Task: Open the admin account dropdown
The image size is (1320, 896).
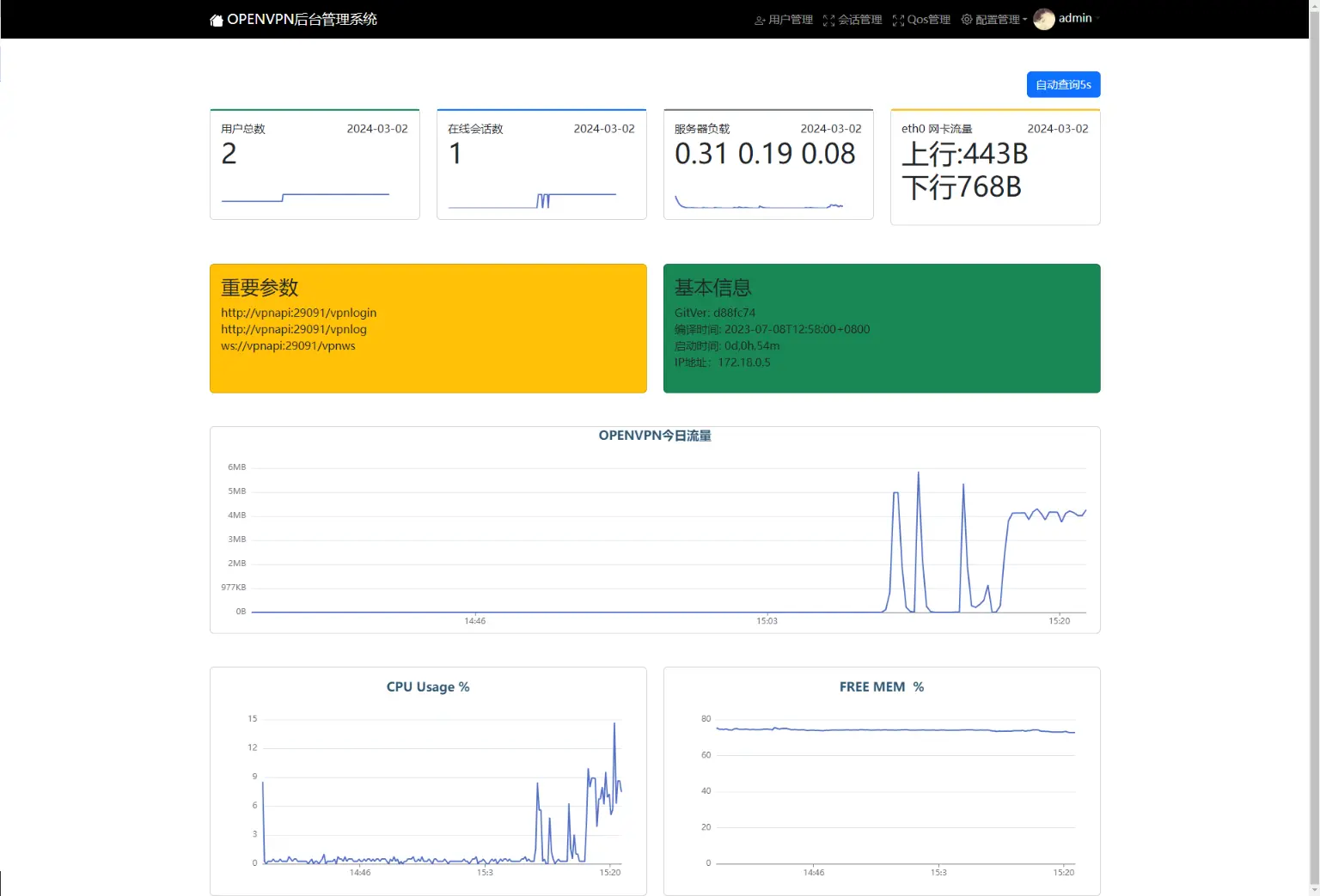Action: pos(1066,19)
